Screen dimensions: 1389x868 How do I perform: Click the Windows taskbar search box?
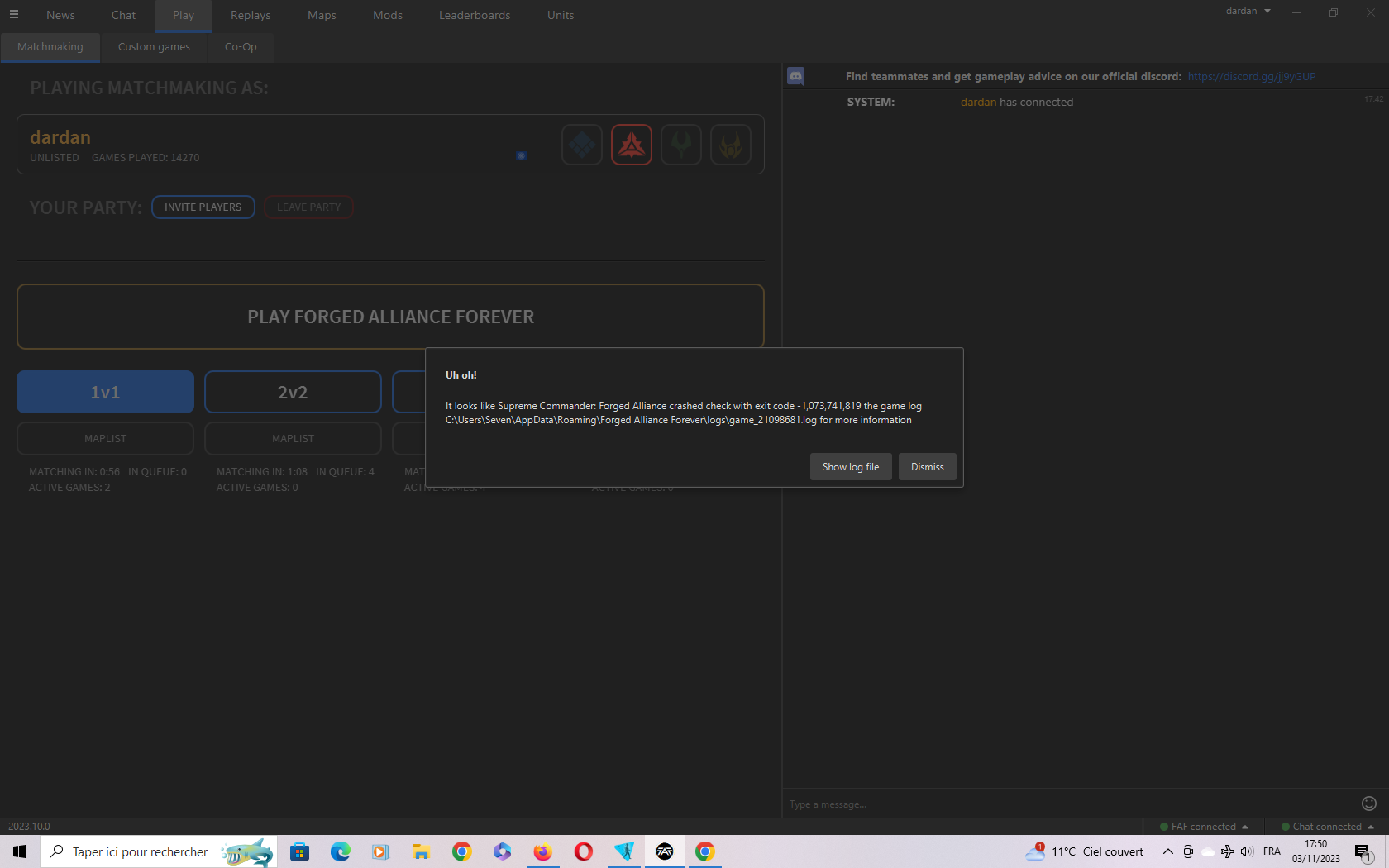pyautogui.click(x=159, y=851)
